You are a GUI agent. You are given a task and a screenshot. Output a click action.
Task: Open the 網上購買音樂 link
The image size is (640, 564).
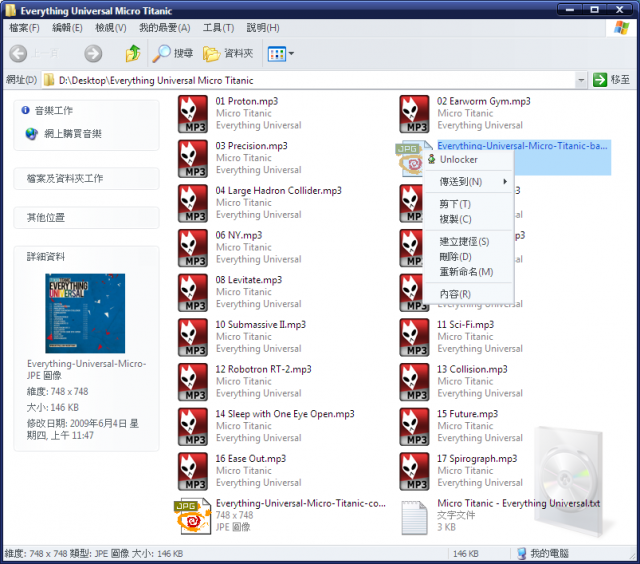click(73, 134)
